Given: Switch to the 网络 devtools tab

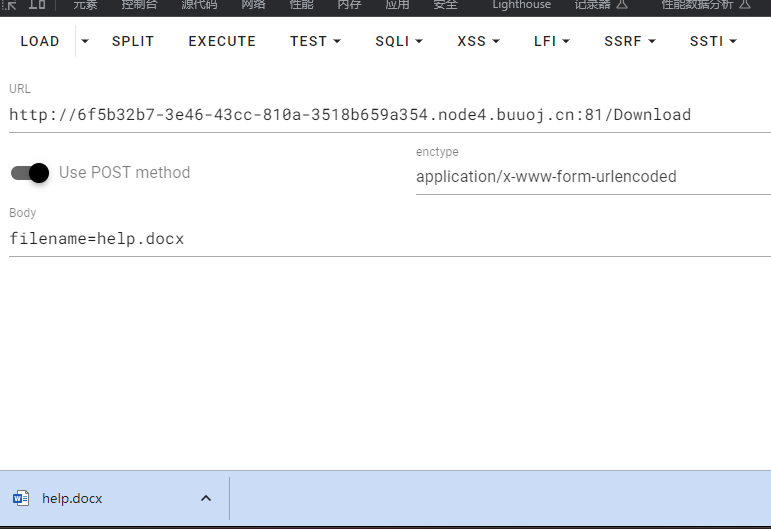Looking at the screenshot, I should tap(253, 5).
